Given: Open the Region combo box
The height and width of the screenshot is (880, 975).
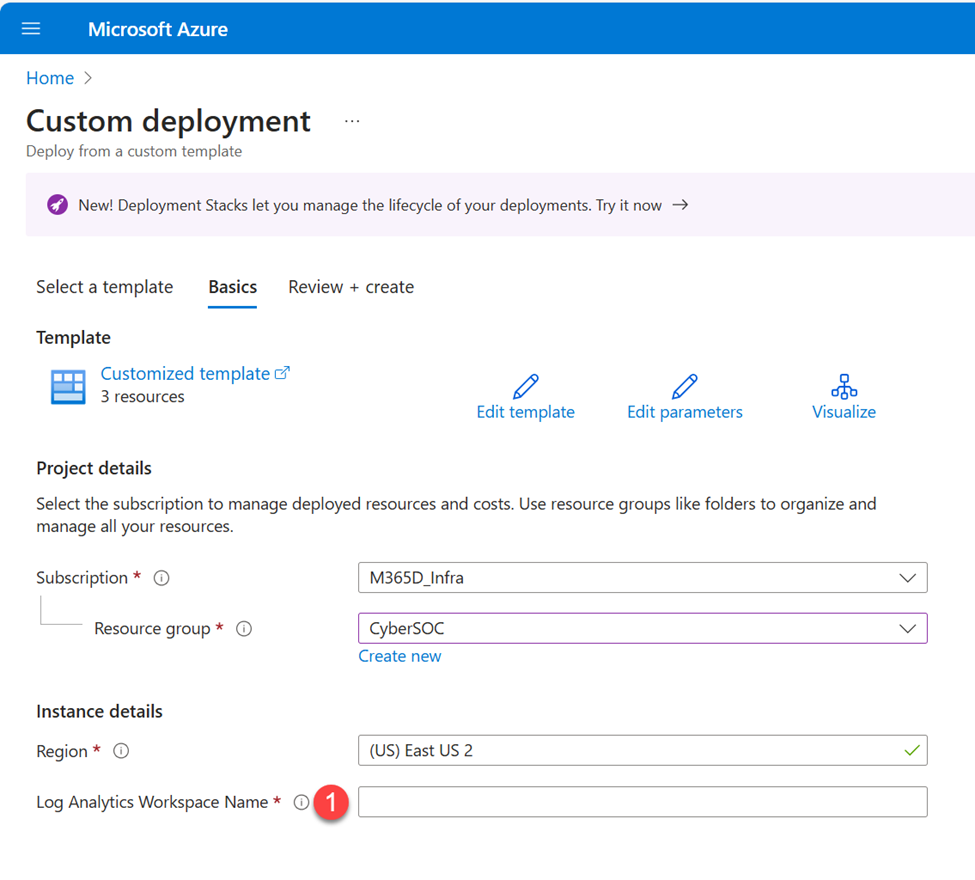Looking at the screenshot, I should coord(642,751).
